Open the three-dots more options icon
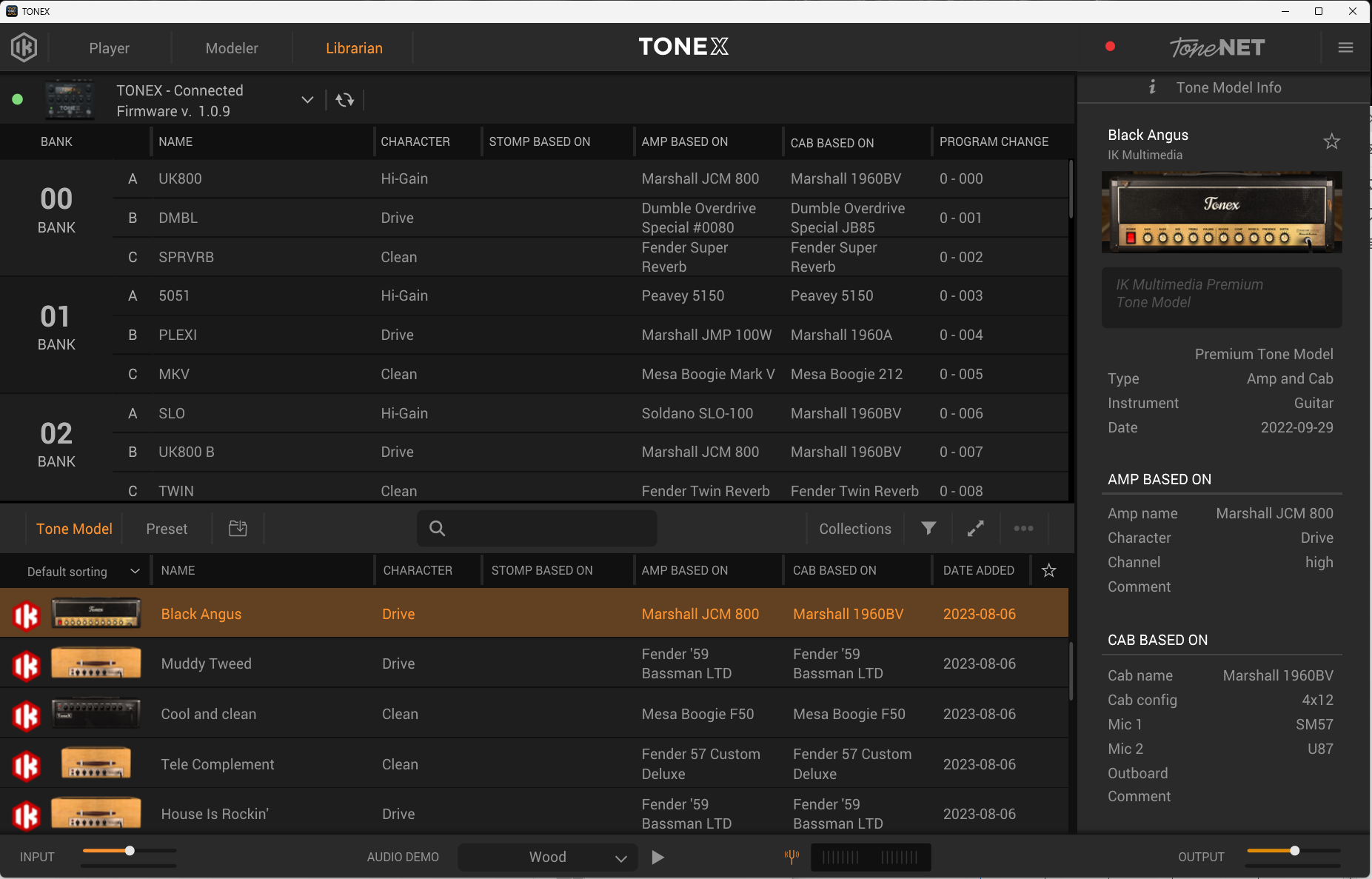The height and width of the screenshot is (879, 1372). 1023,528
